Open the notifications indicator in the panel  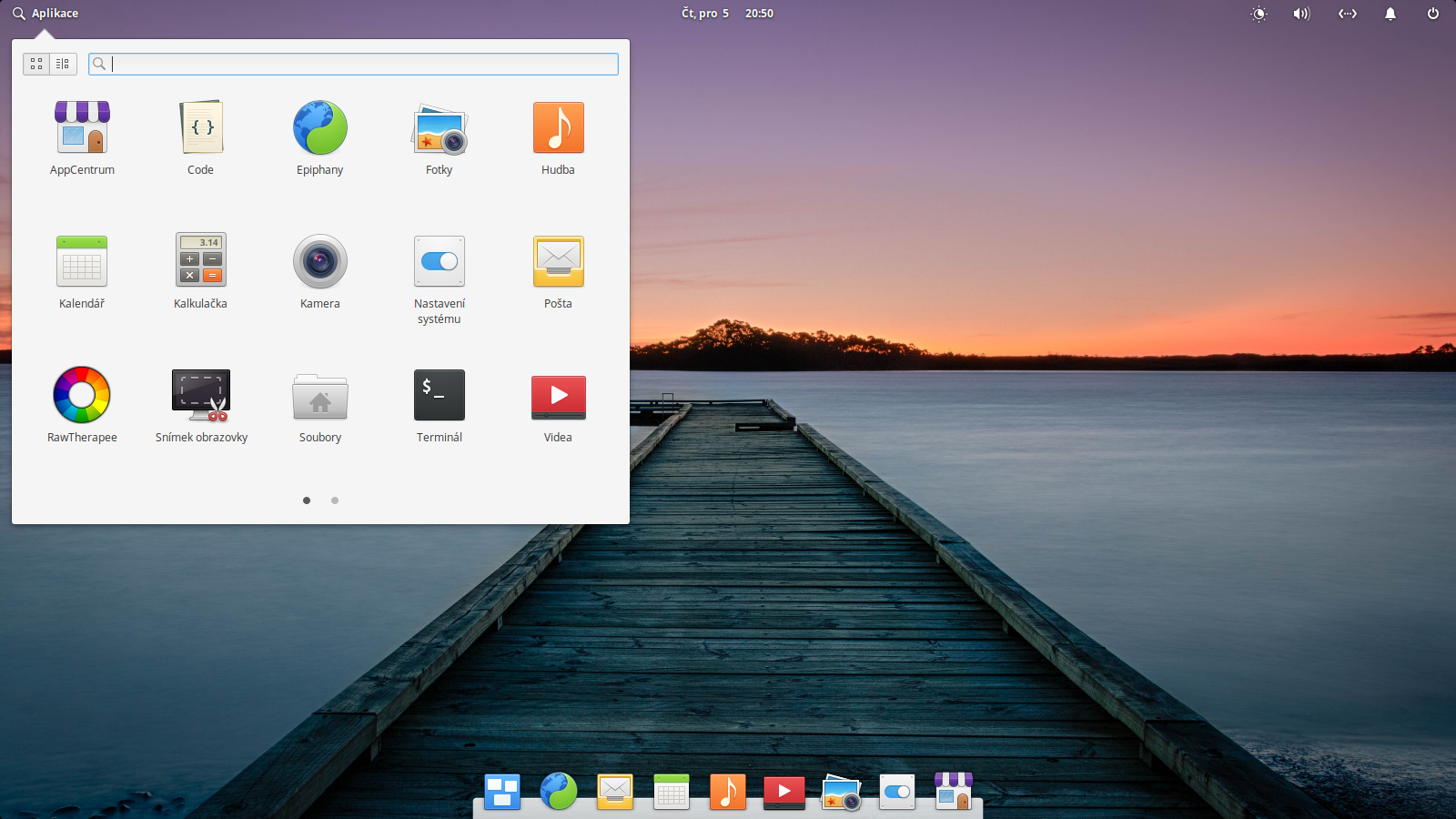coord(1390,13)
